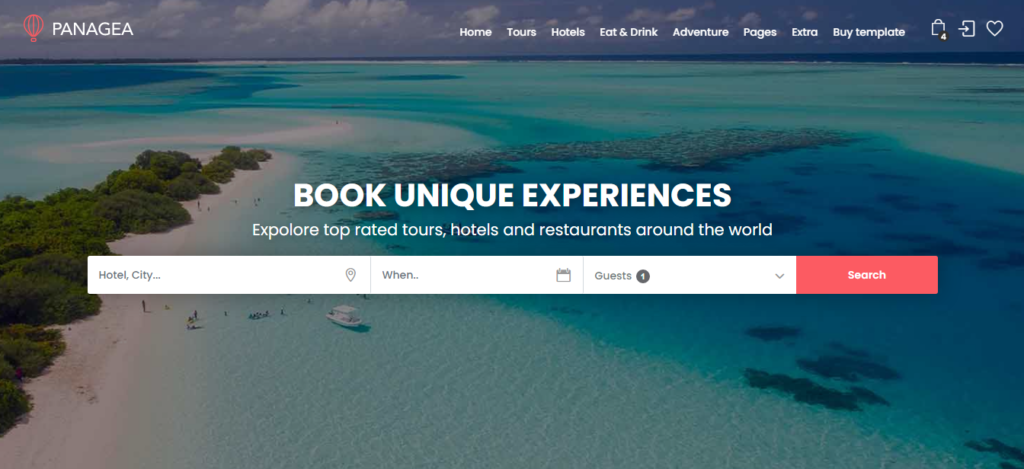Click the red Search button
Viewport: 1024px width, 469px height.
coord(867,275)
